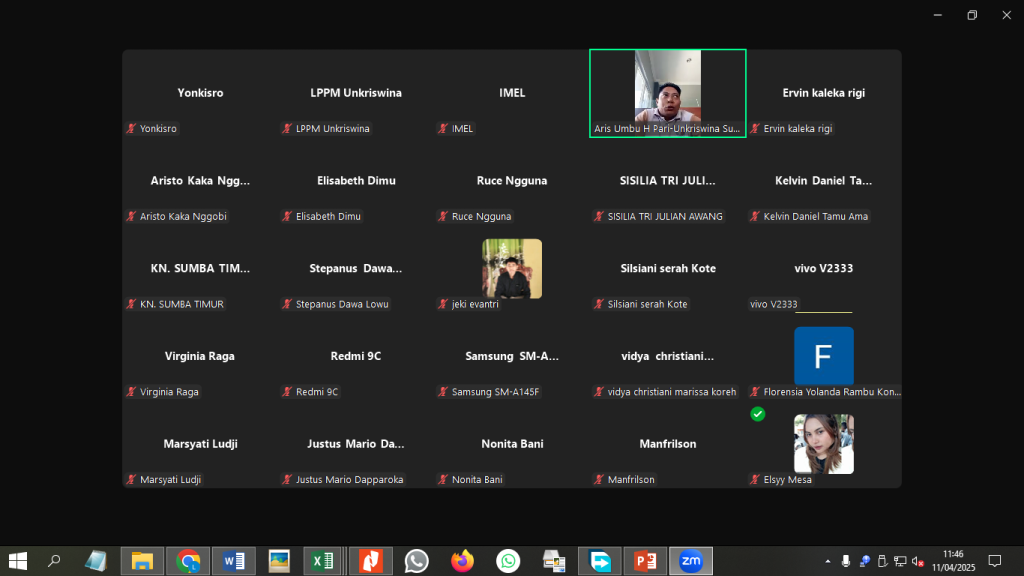1024x576 pixels.
Task: Click the blue F avatar of Florensia
Action: pyautogui.click(x=824, y=356)
